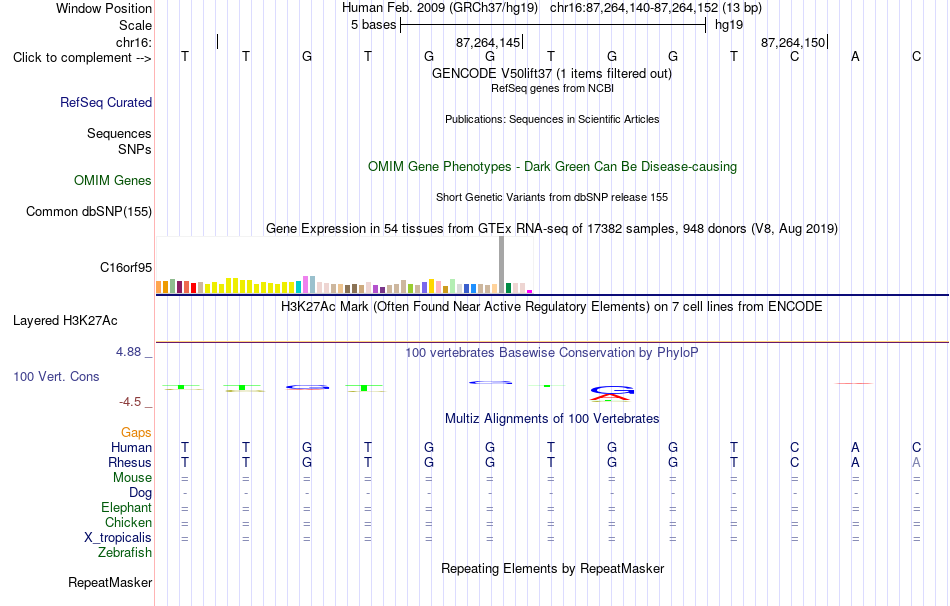
Task: Click the Layered H3K27Ac track label
Action: 65,321
